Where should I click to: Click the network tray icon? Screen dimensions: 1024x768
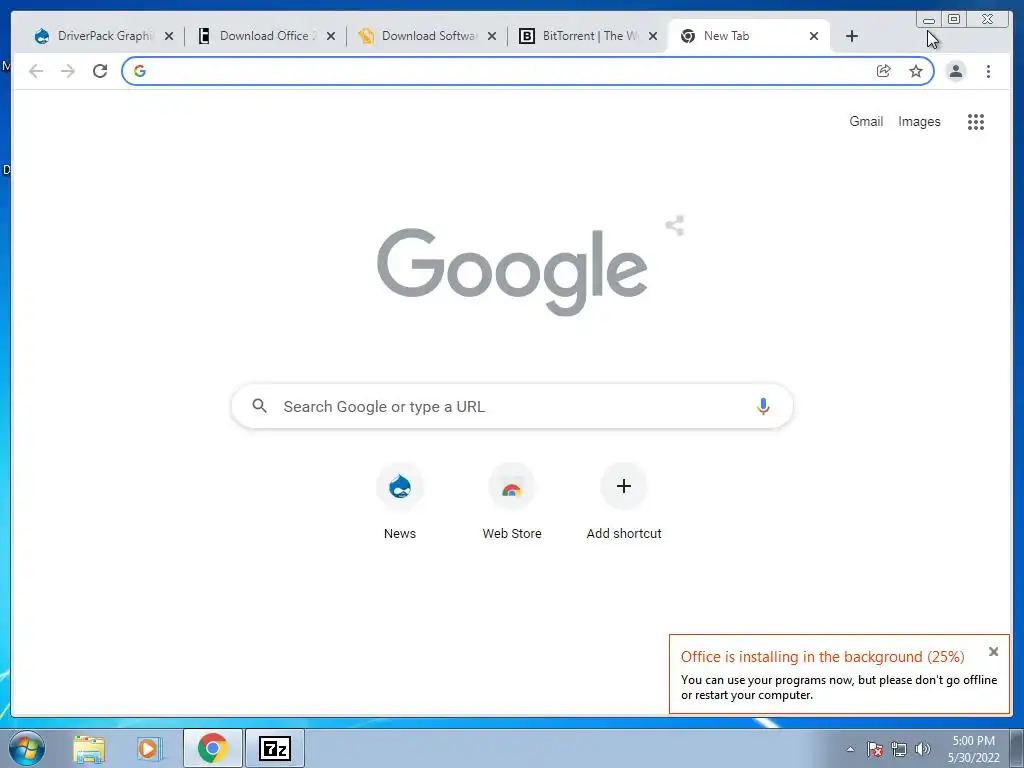[899, 749]
